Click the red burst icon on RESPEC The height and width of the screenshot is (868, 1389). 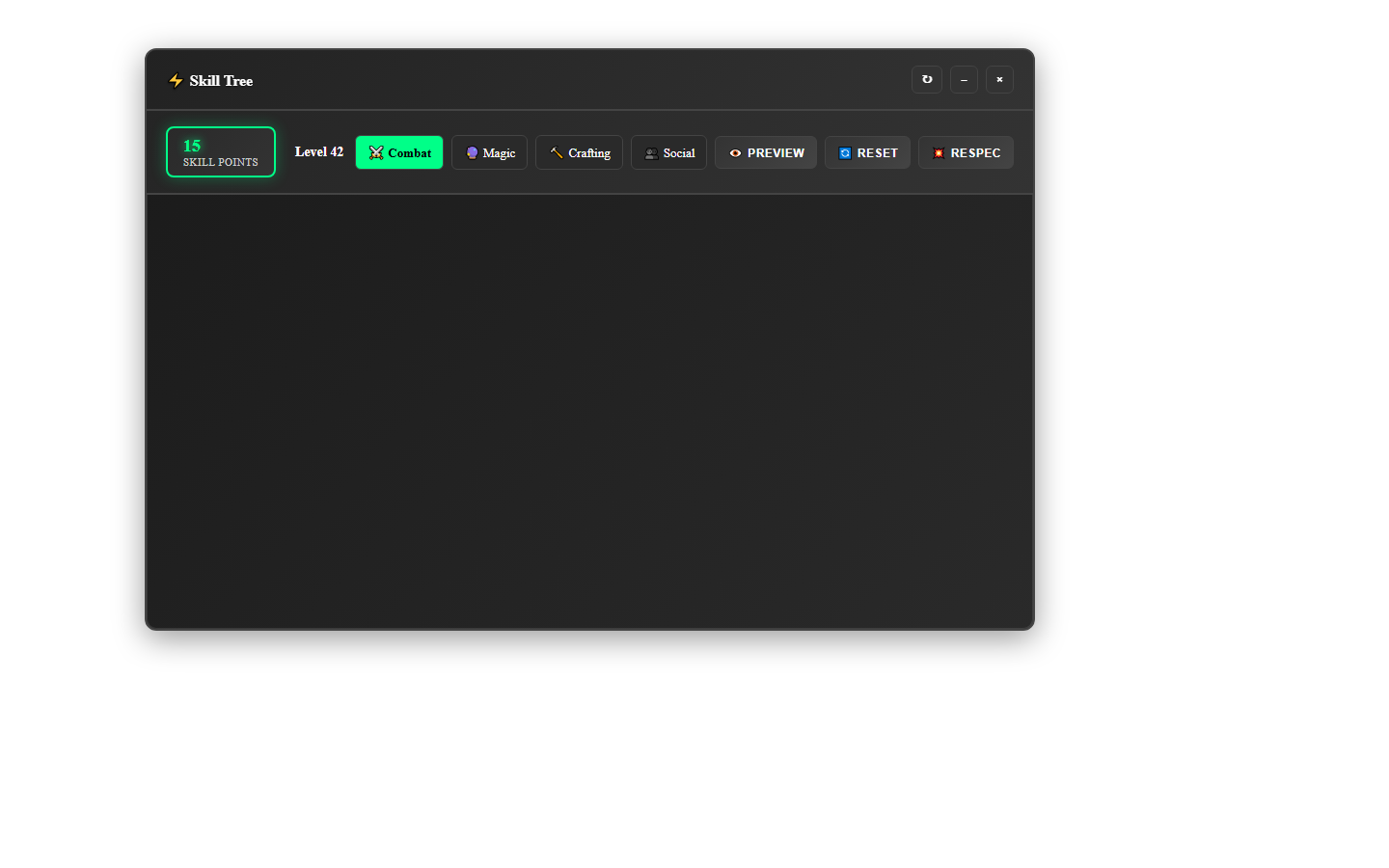click(x=939, y=153)
